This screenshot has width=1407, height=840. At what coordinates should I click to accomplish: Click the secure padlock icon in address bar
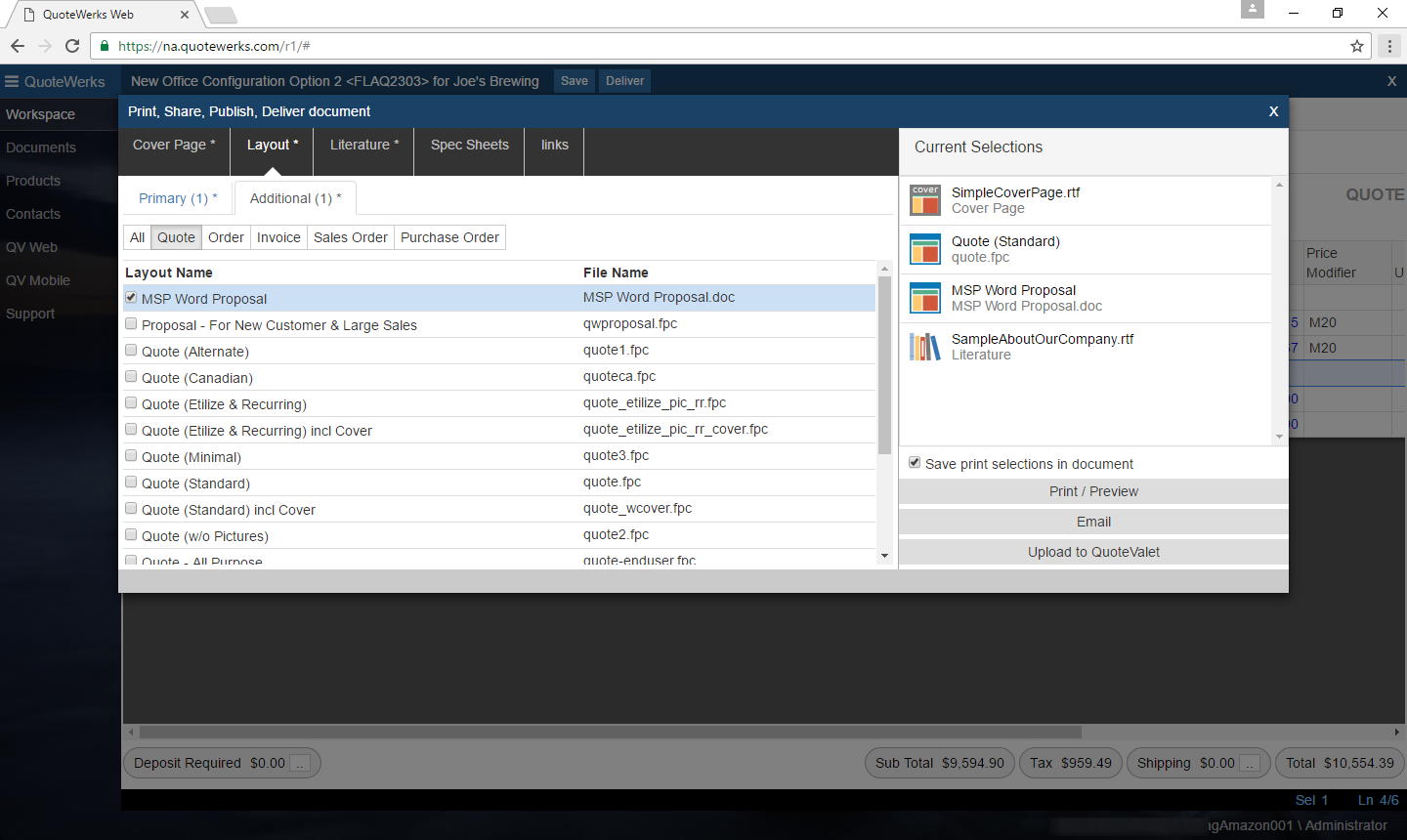[x=105, y=46]
